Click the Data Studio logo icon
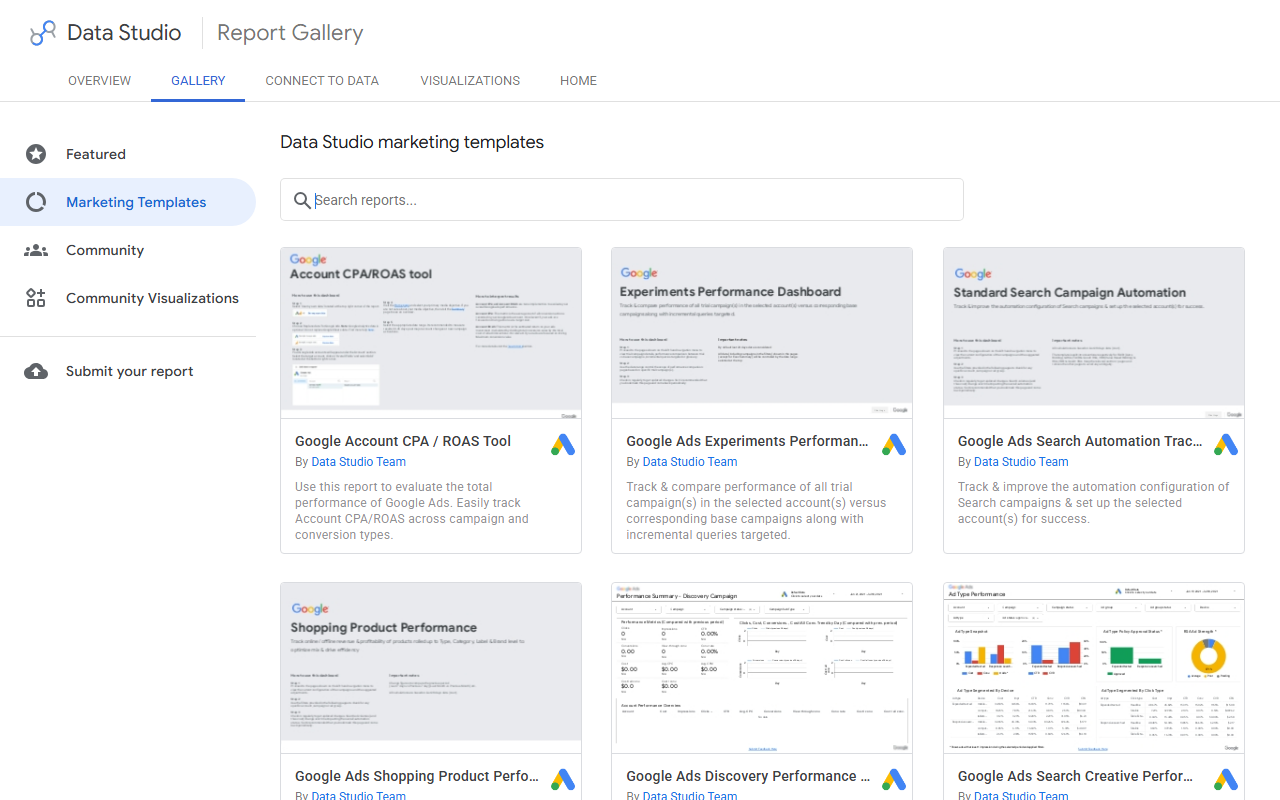 43,33
